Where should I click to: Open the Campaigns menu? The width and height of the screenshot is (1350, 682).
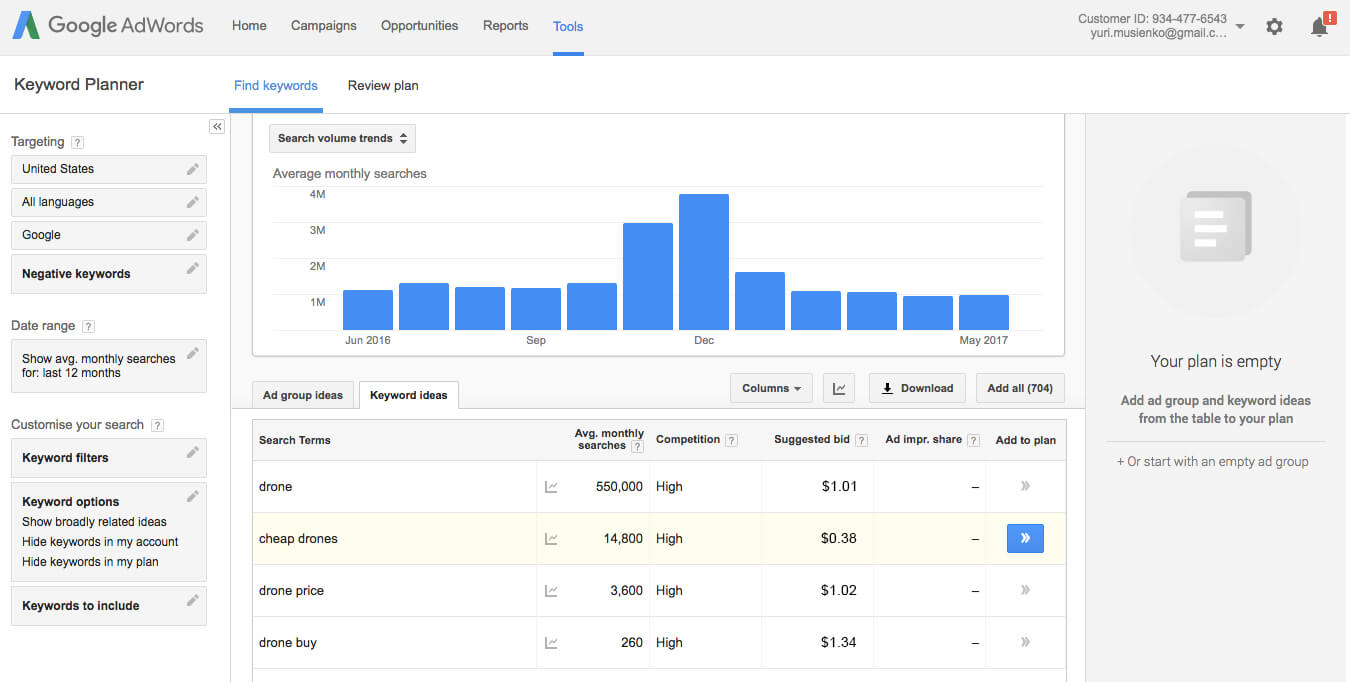tap(323, 26)
